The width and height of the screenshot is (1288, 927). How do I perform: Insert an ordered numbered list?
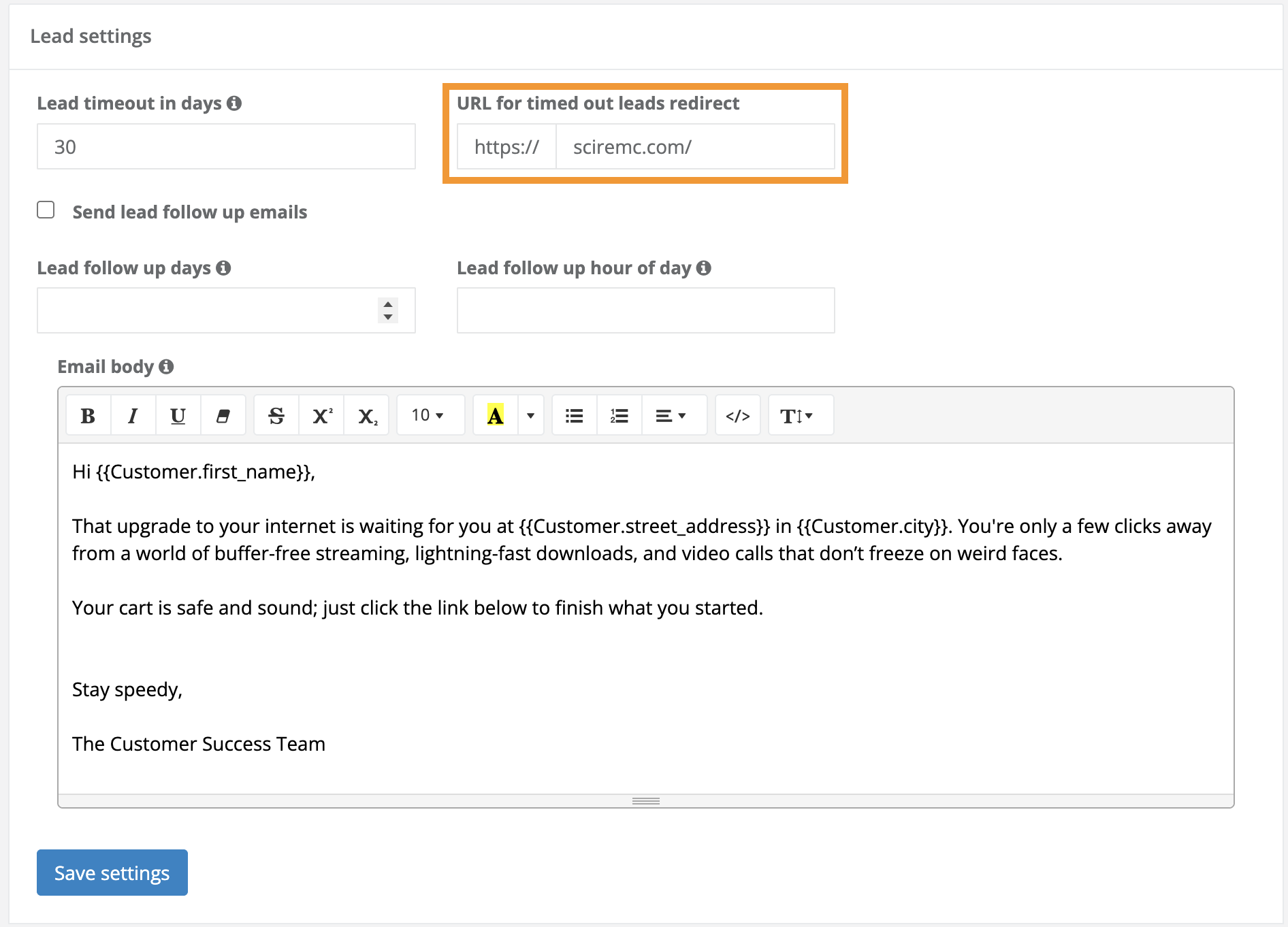pyautogui.click(x=619, y=414)
